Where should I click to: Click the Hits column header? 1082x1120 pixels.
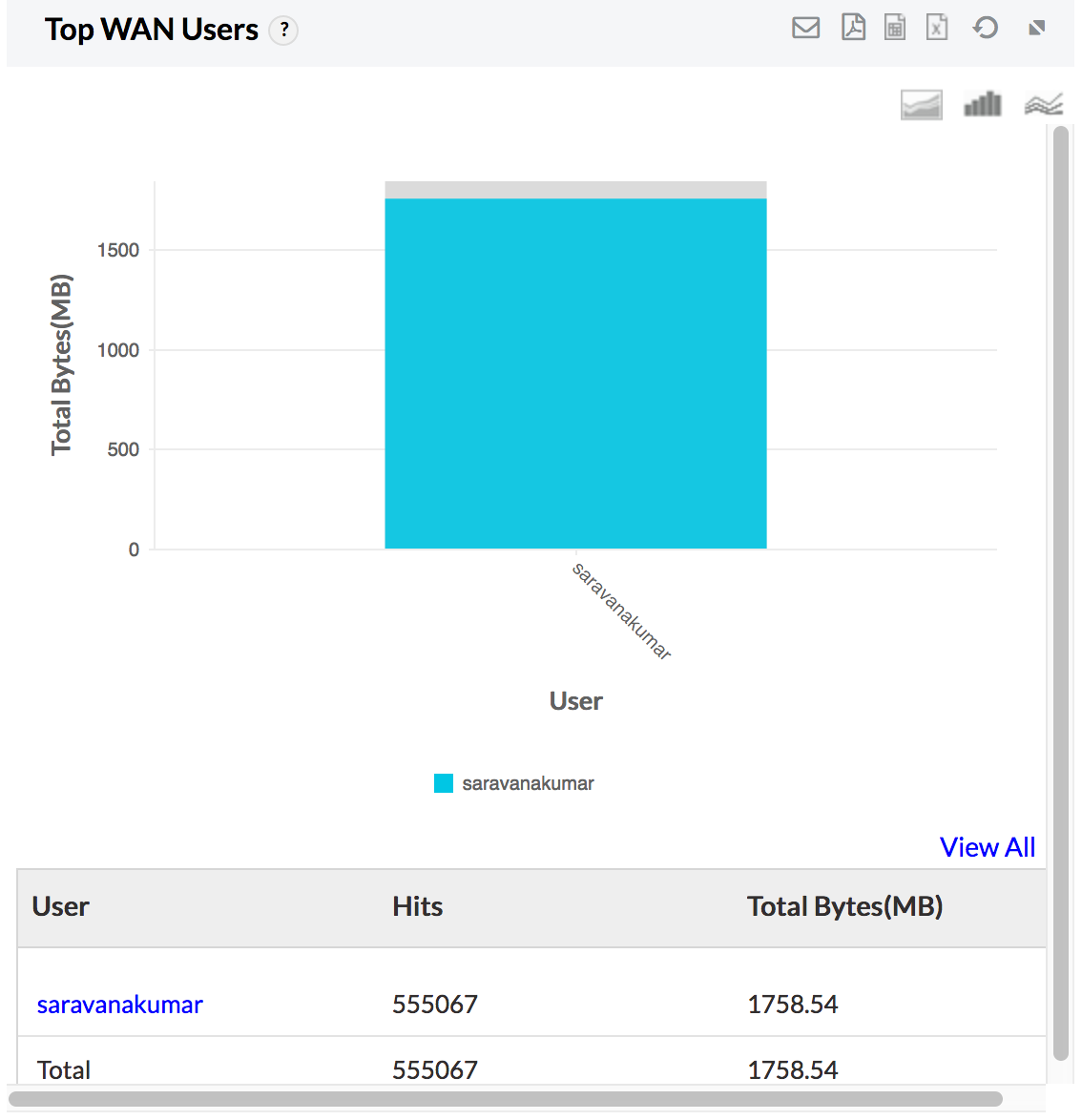pos(417,906)
